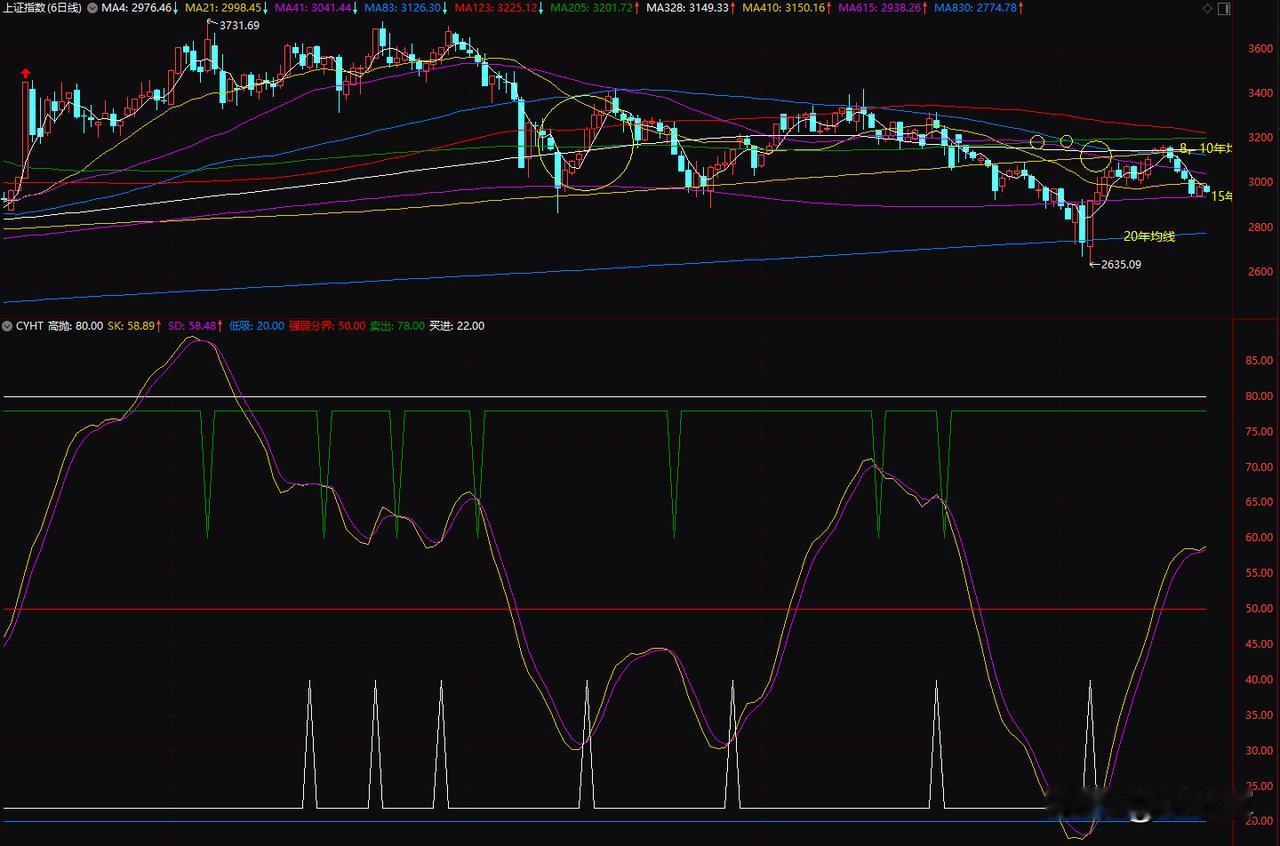Click the 2600 price axis label
1280x846 pixels.
[1260, 272]
